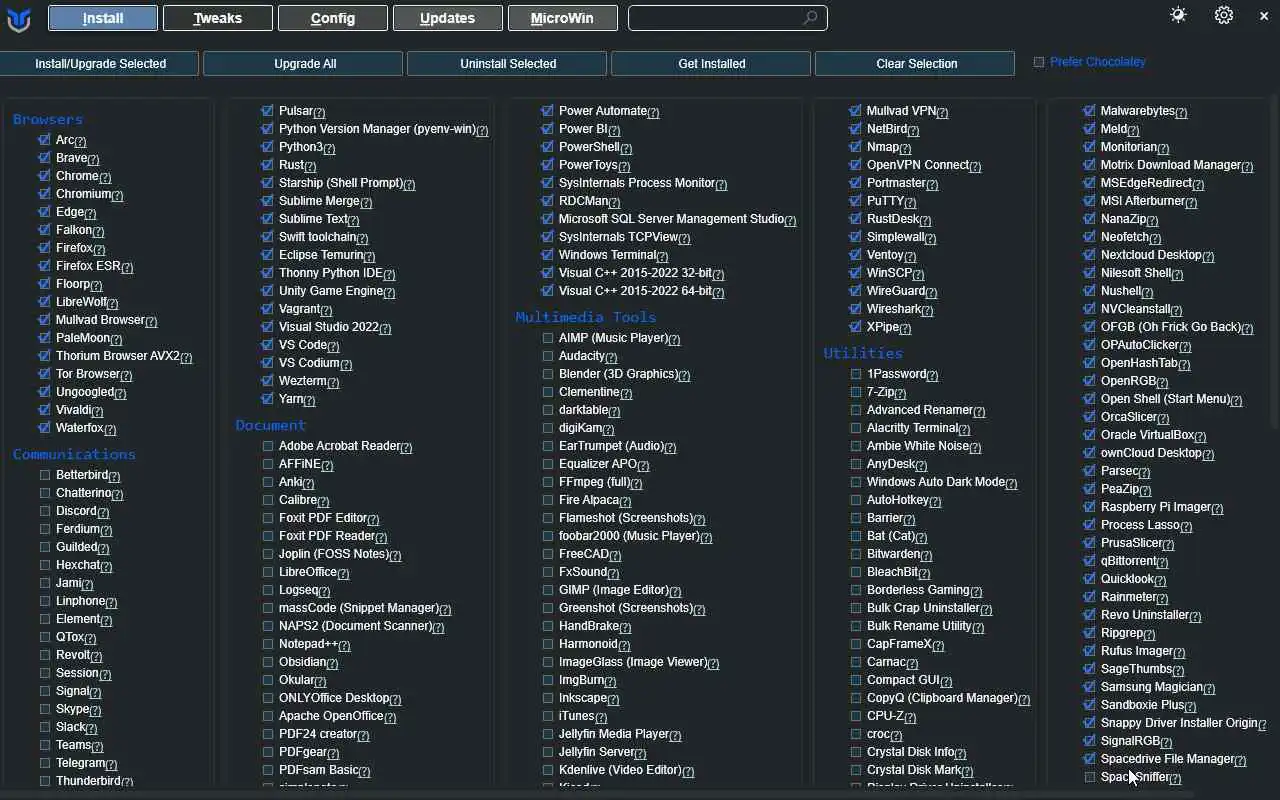Check the Telegram checkbox

pos(45,763)
